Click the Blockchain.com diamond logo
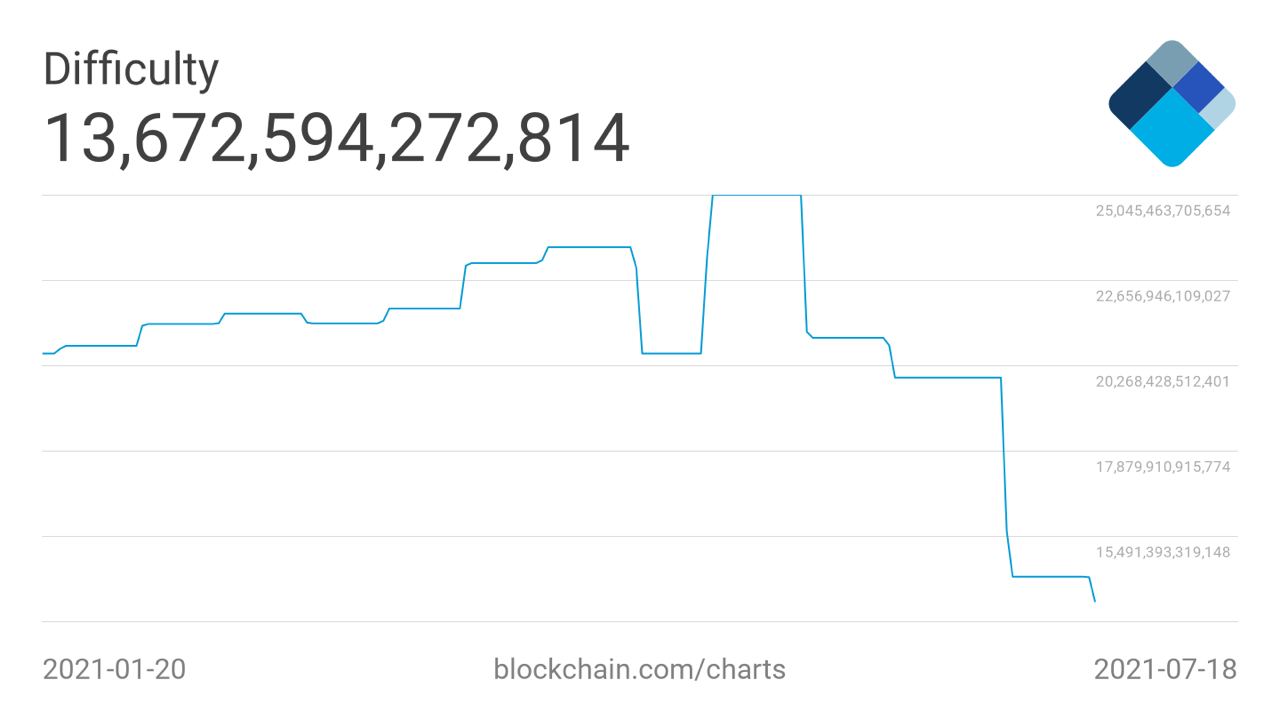1280x720 pixels. (1171, 104)
